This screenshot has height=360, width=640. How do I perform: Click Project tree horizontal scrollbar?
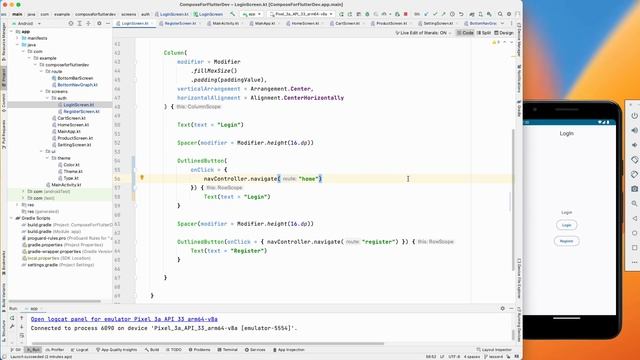point(55,301)
